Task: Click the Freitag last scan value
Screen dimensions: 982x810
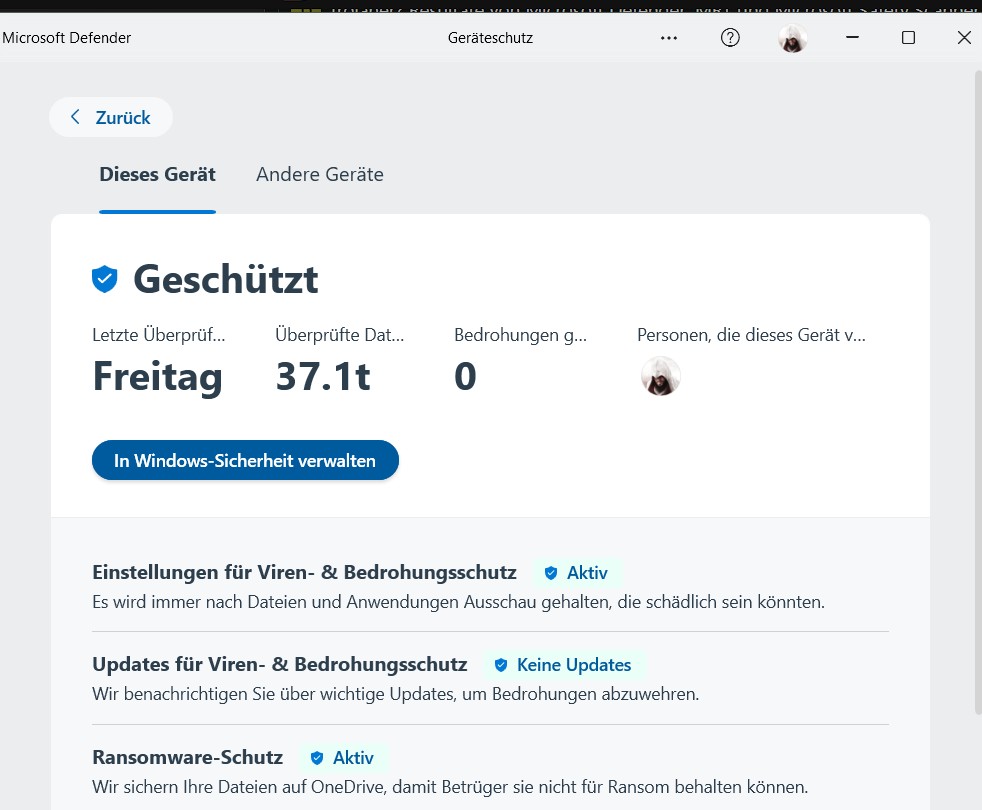Action: pyautogui.click(x=157, y=376)
